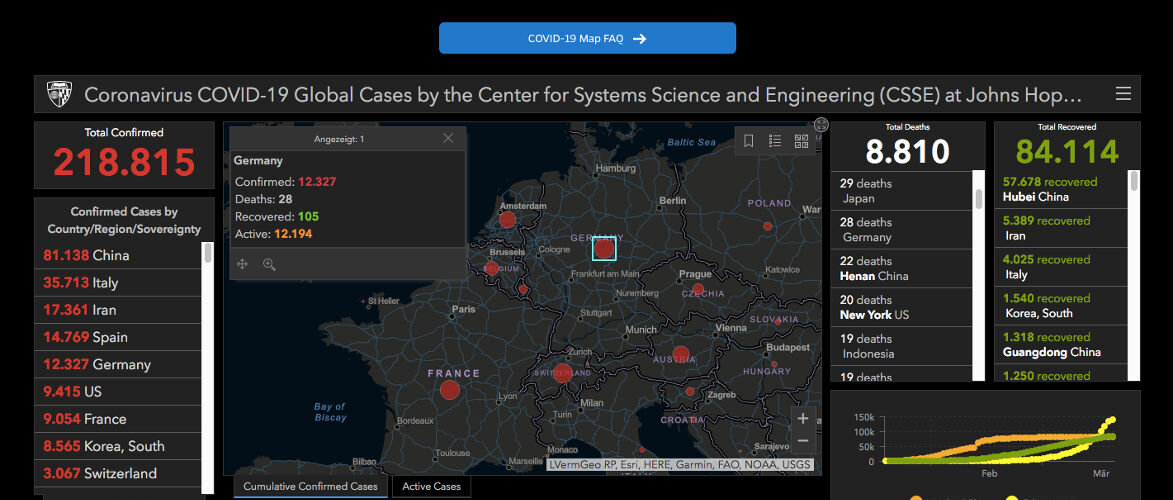Select Germany in confirmed cases list

[117, 365]
